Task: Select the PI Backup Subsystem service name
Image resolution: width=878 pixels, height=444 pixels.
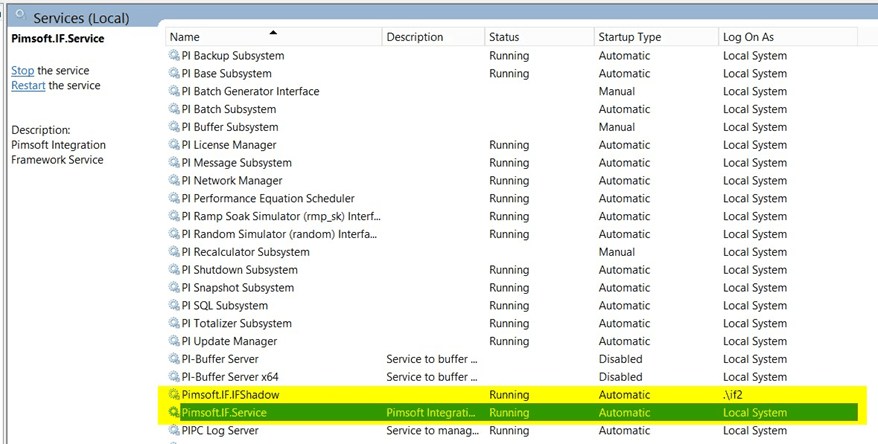Action: click(x=233, y=55)
